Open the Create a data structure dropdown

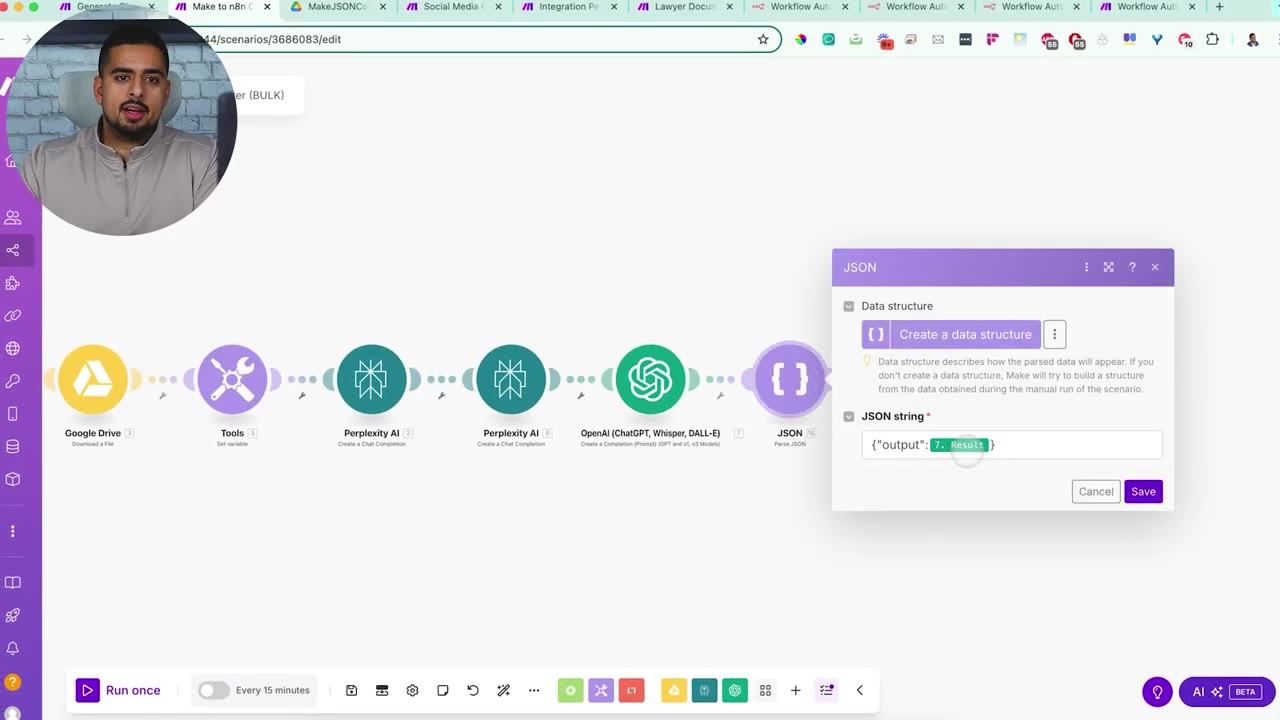click(951, 334)
